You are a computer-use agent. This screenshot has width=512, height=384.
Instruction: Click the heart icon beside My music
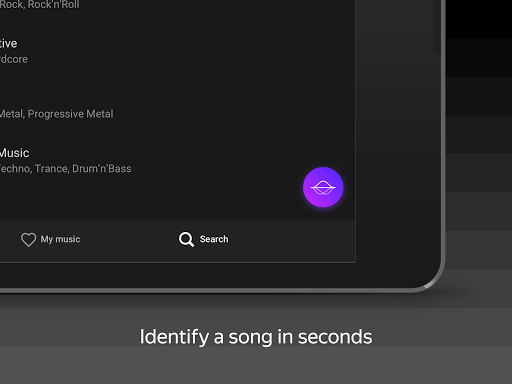[28, 239]
